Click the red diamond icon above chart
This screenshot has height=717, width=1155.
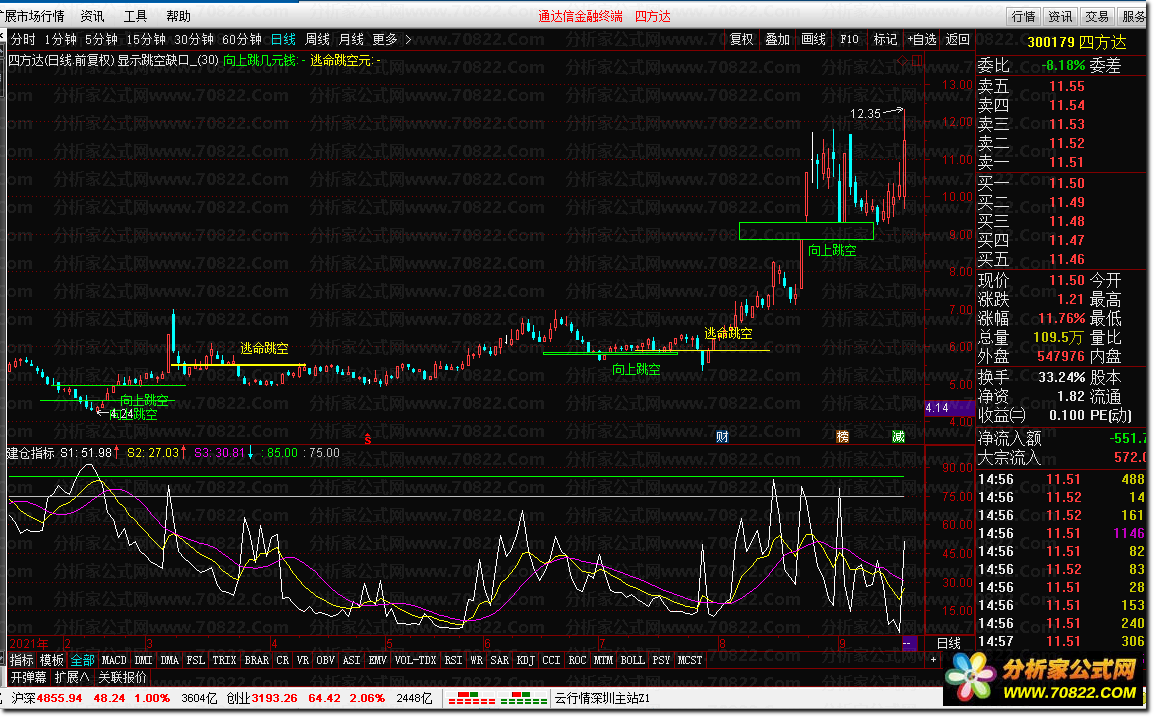point(902,60)
